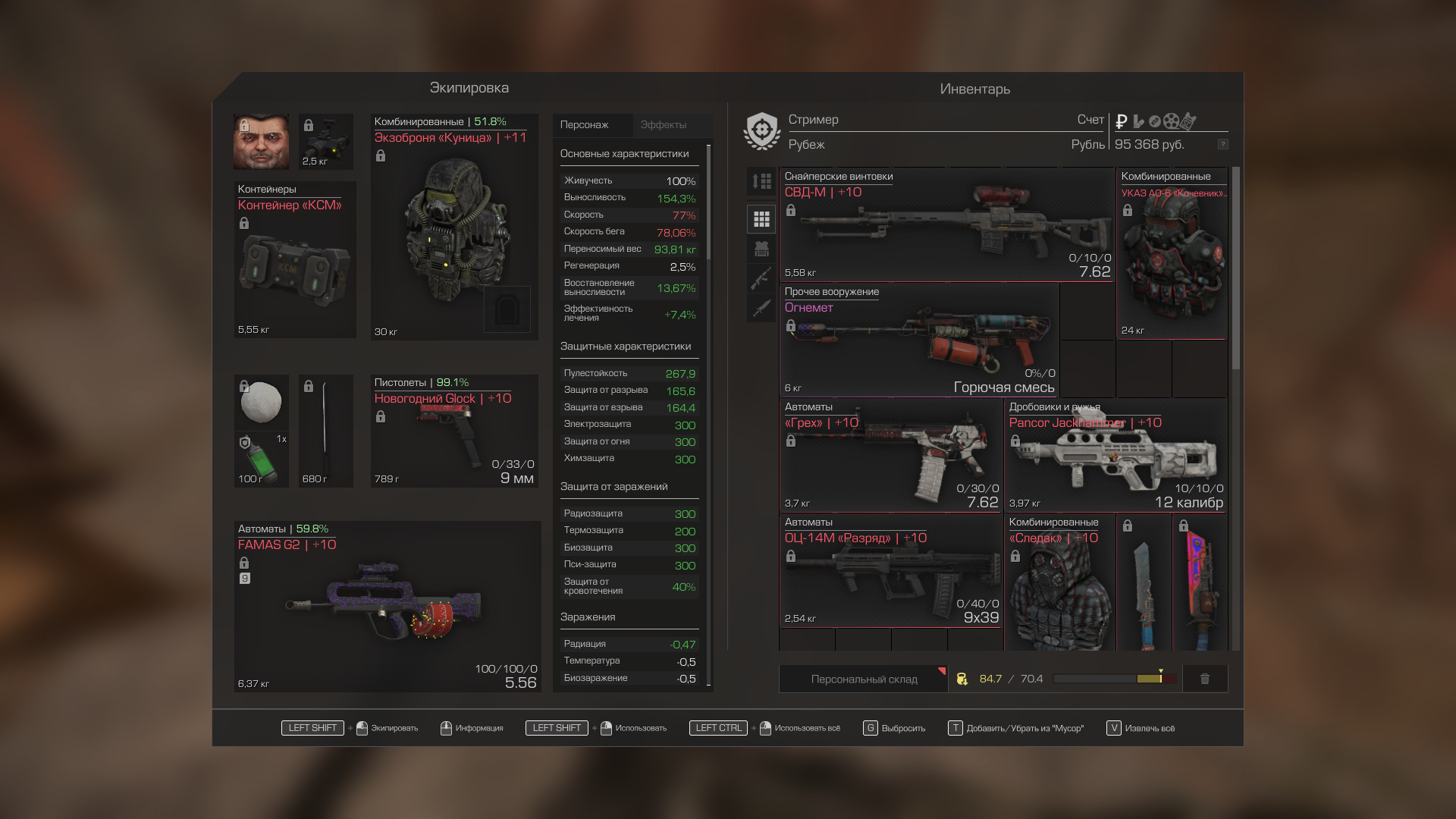
Task: Select the Pancor Jackhammer shotgun item
Action: [x=1116, y=455]
